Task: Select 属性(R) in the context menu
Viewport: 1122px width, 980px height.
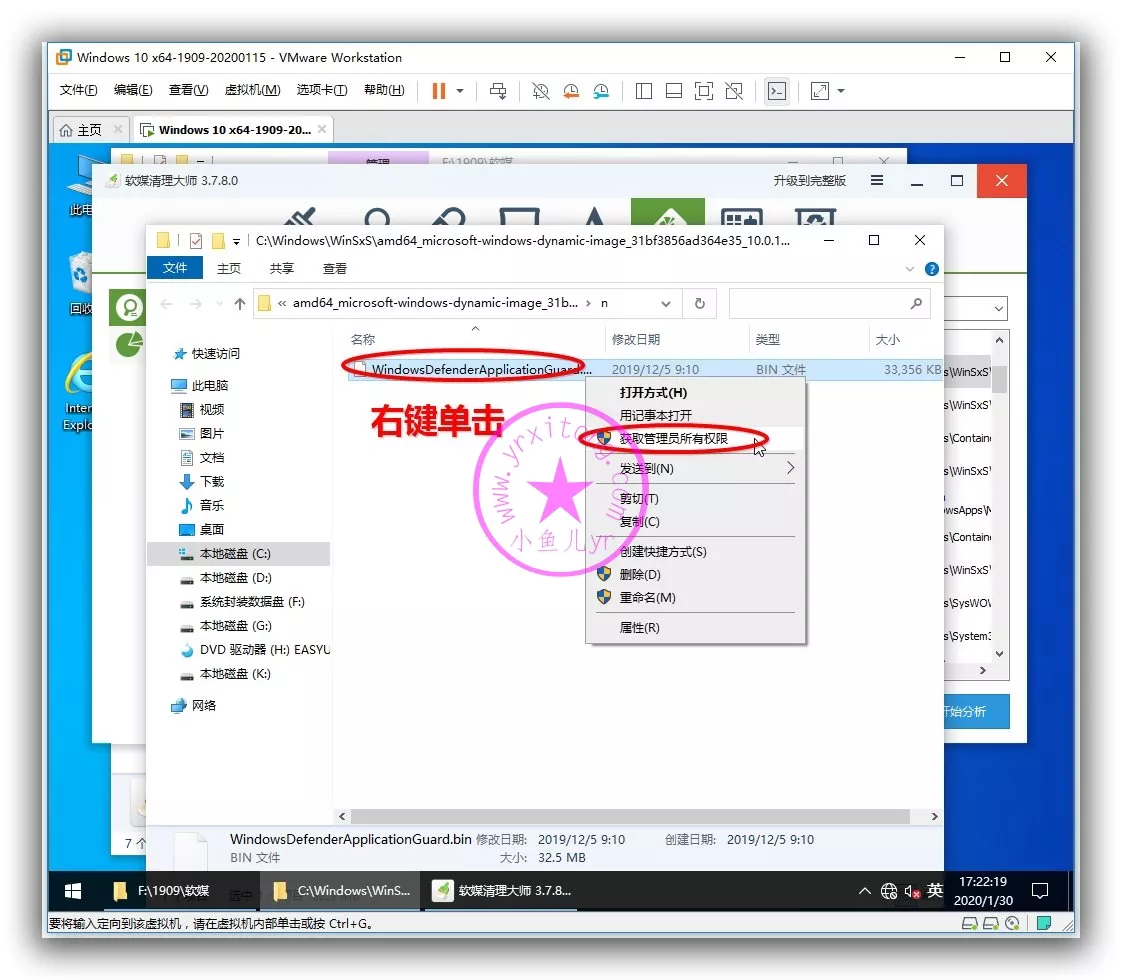Action: tap(639, 628)
